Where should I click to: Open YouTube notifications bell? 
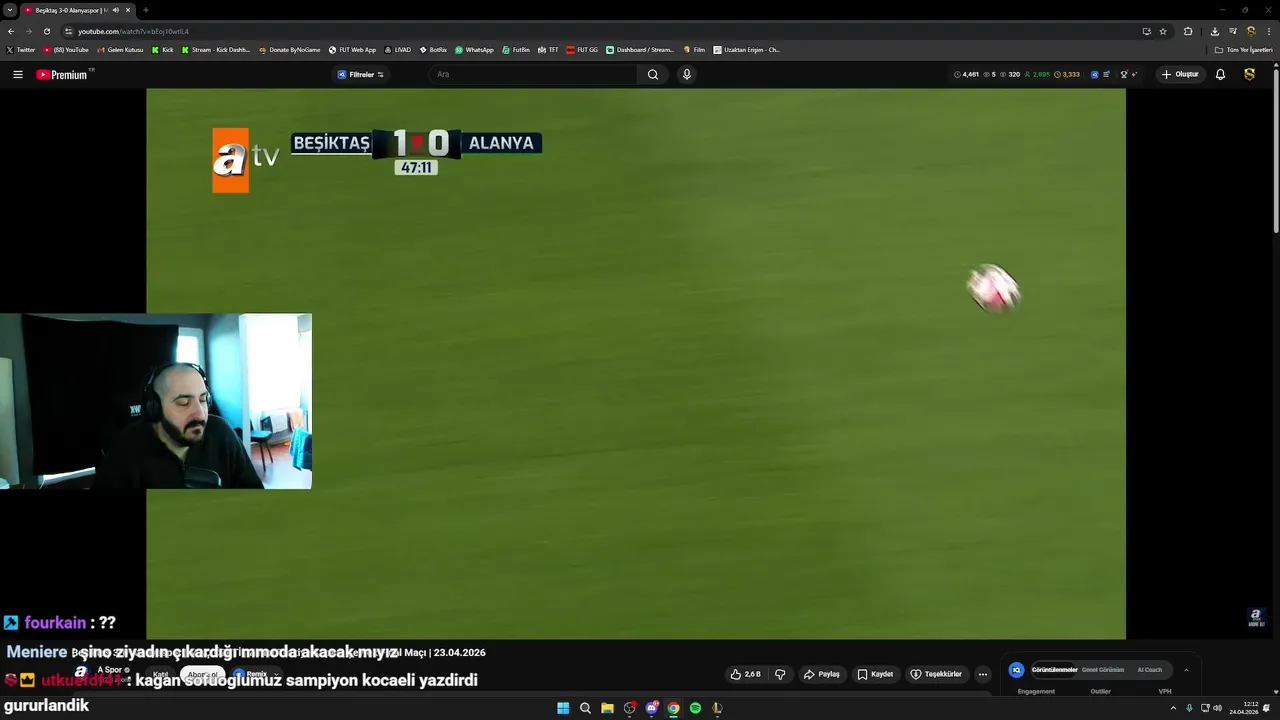click(x=1220, y=74)
